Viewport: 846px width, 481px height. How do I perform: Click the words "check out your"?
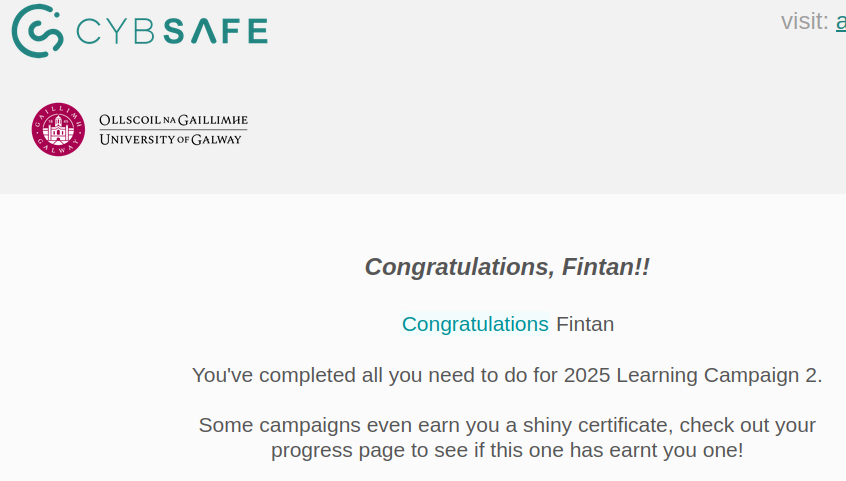745,425
